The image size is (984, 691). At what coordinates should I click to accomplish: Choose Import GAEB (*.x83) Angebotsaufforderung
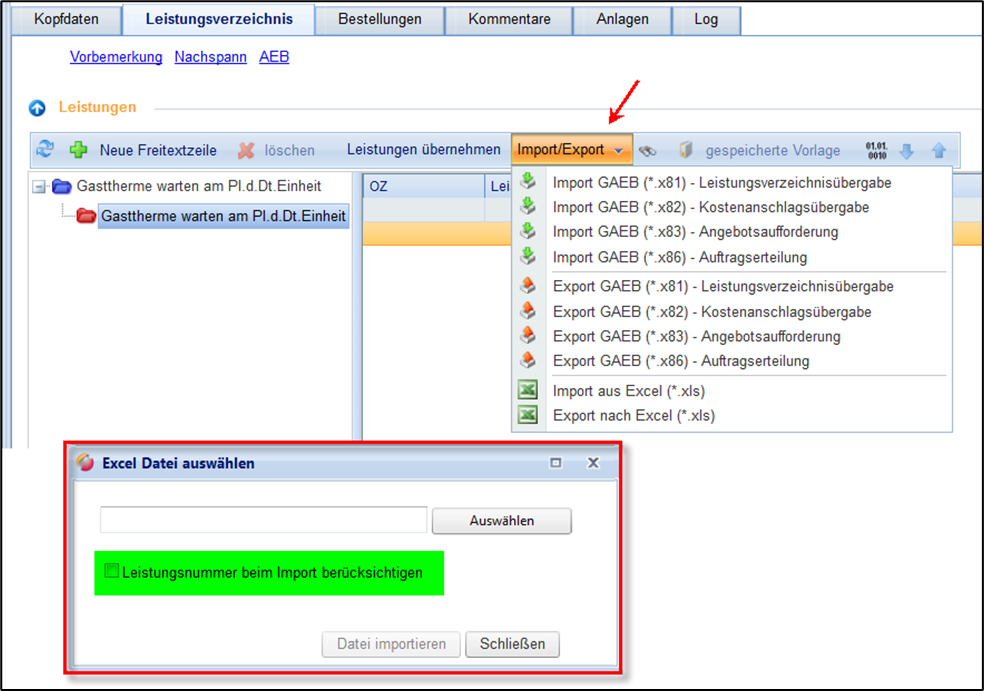pos(695,232)
